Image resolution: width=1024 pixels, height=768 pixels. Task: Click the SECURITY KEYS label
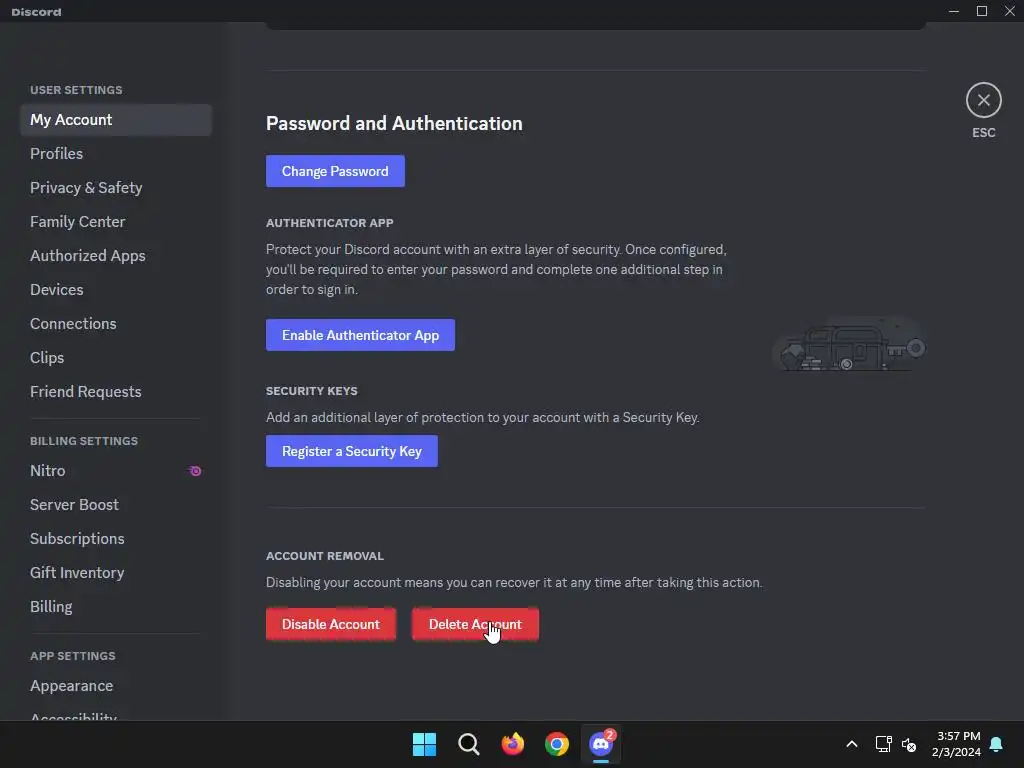click(x=312, y=391)
